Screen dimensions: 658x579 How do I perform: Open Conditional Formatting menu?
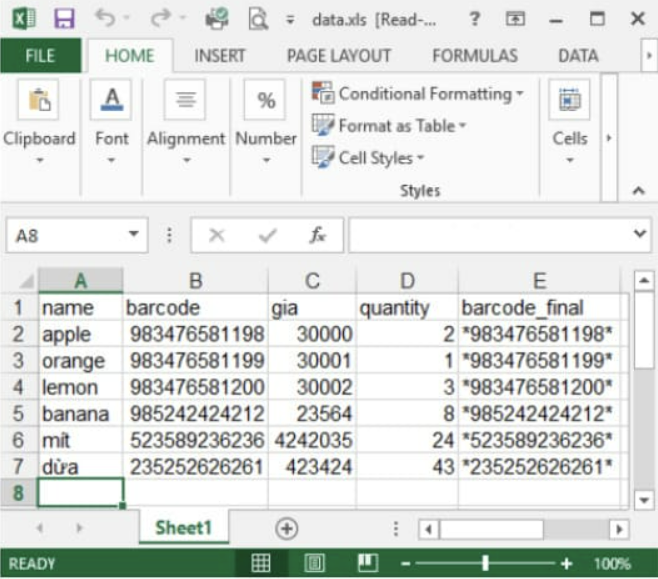418,93
